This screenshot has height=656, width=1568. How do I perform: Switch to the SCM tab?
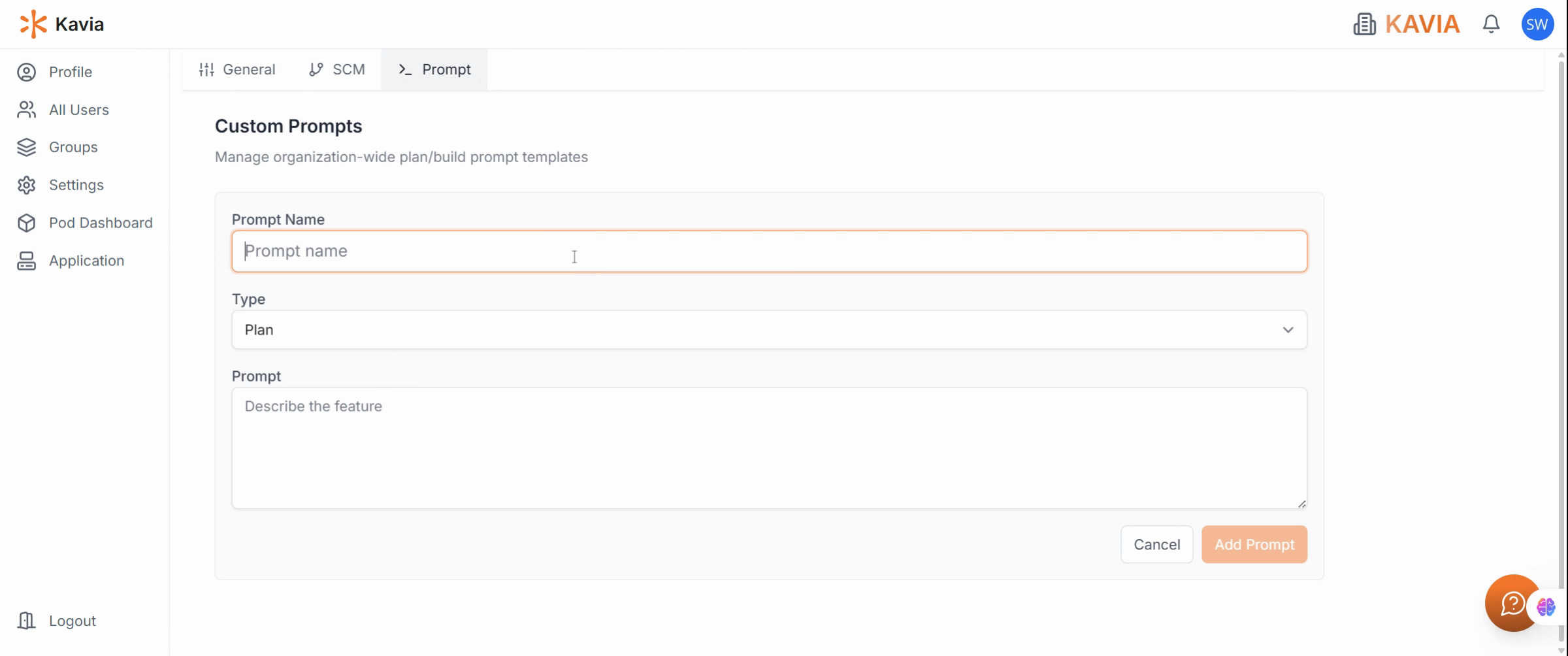click(336, 69)
